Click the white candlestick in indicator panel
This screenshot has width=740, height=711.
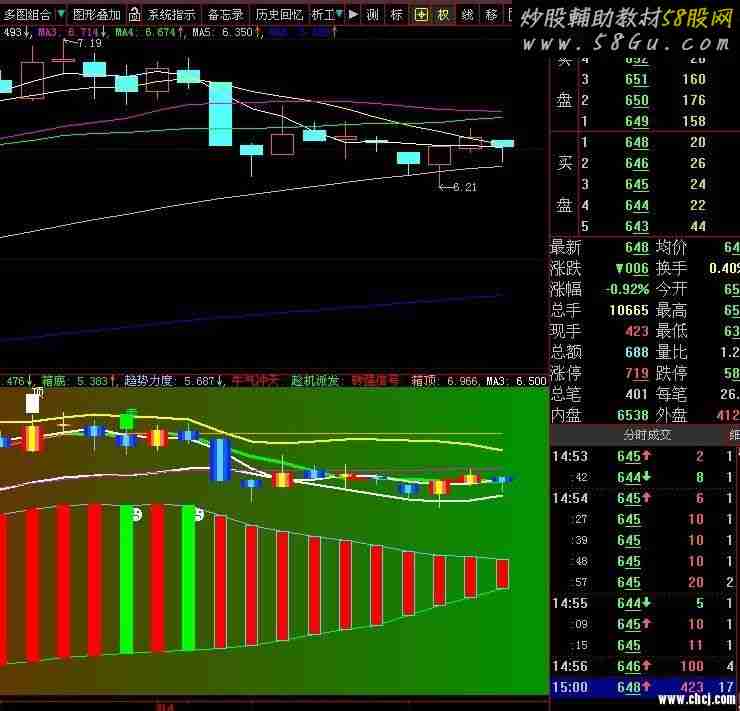(32, 403)
